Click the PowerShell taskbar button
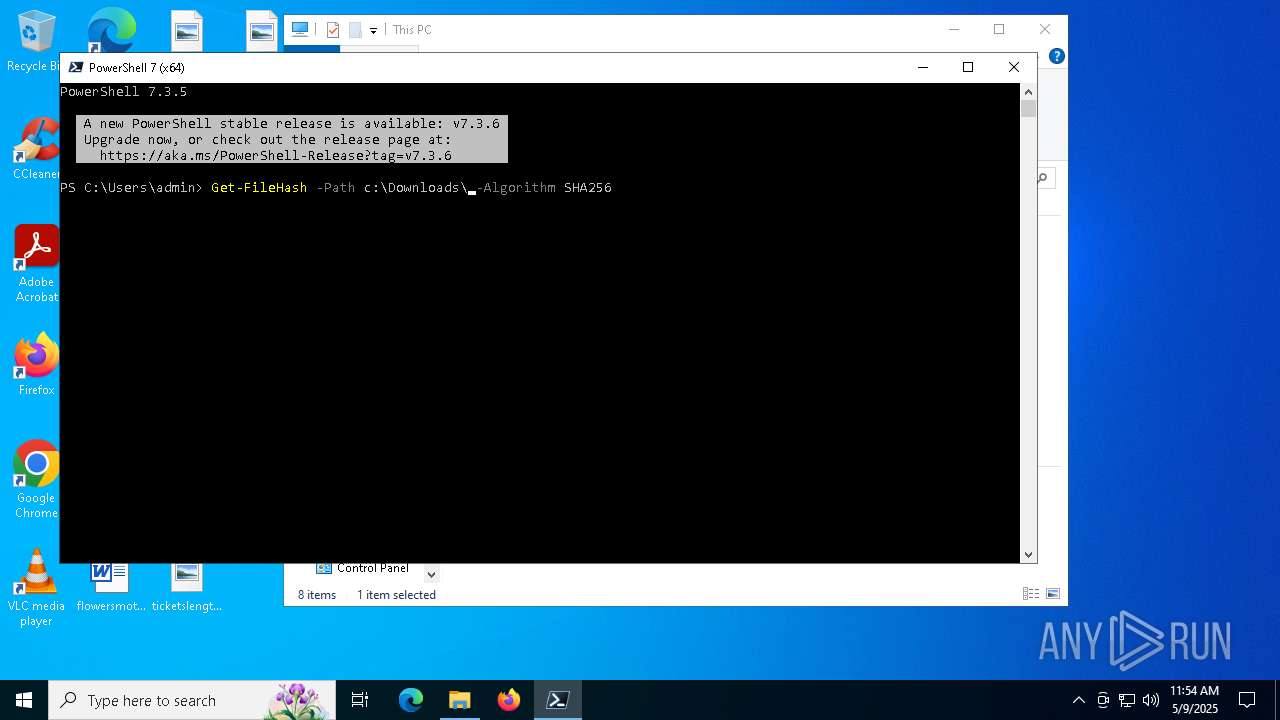The height and width of the screenshot is (720, 1280). click(558, 700)
